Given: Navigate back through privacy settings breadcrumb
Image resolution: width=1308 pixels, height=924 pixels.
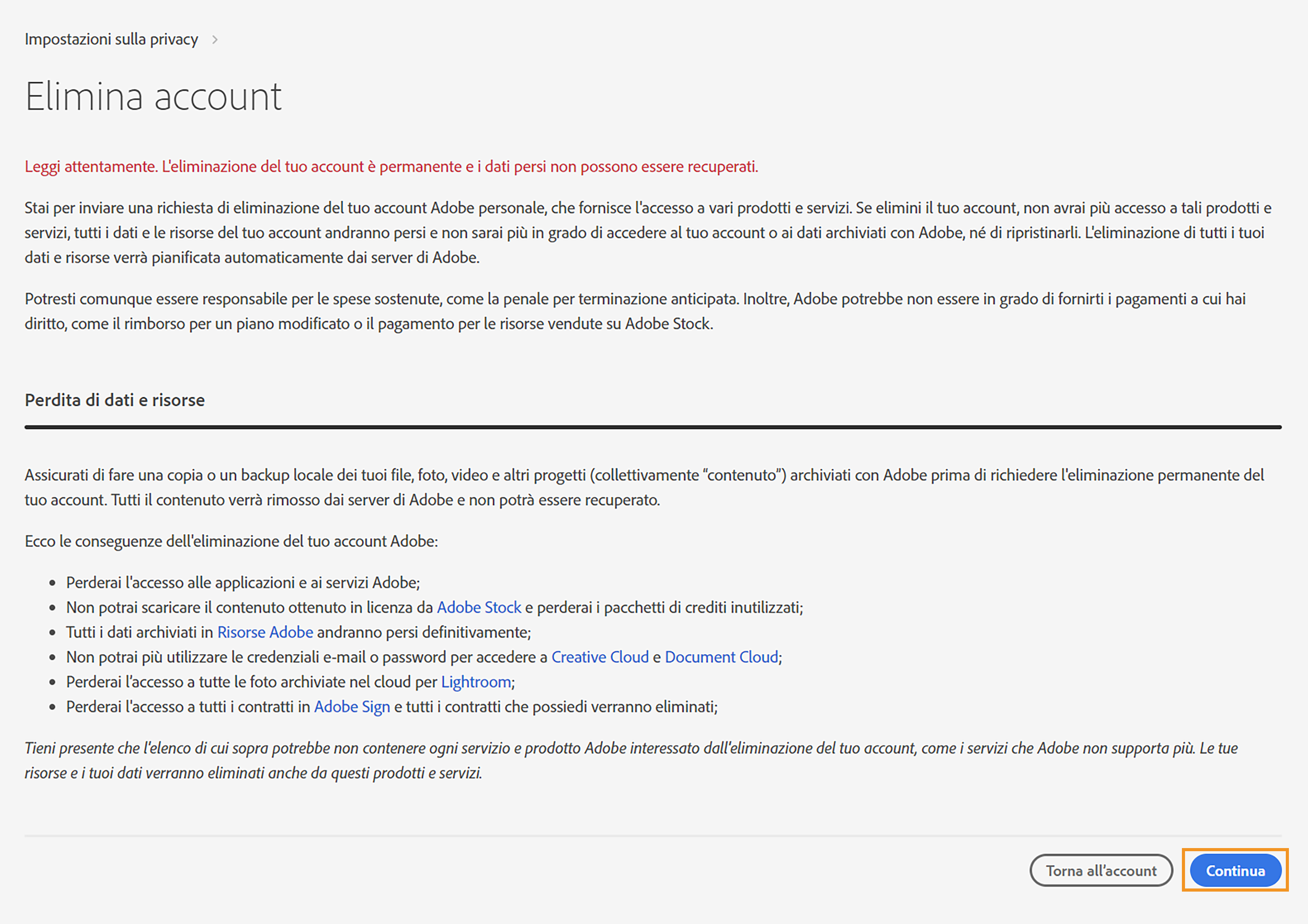Looking at the screenshot, I should click(111, 39).
